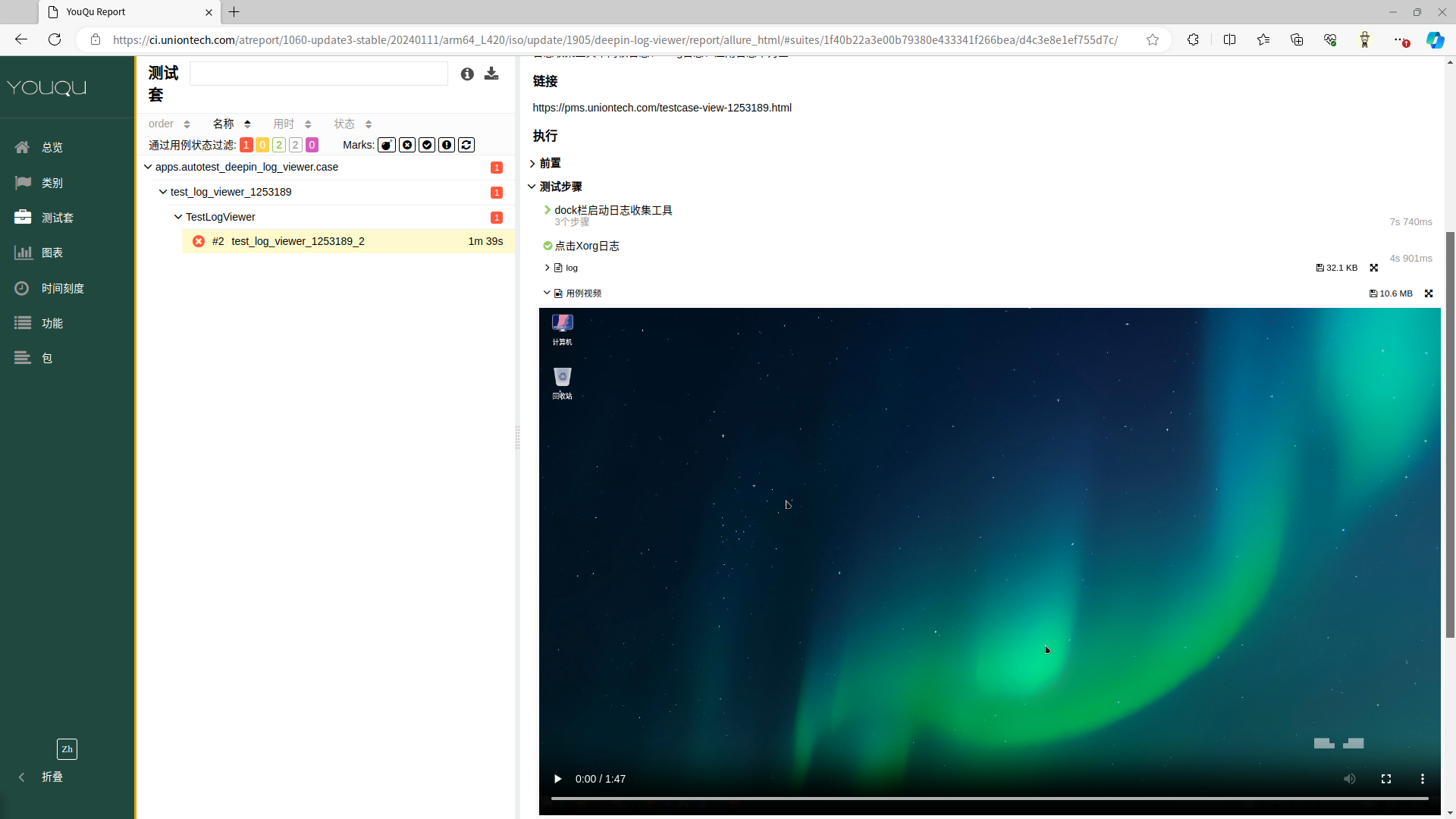Click the test suite search field
Image resolution: width=1456 pixels, height=819 pixels.
pyautogui.click(x=318, y=74)
